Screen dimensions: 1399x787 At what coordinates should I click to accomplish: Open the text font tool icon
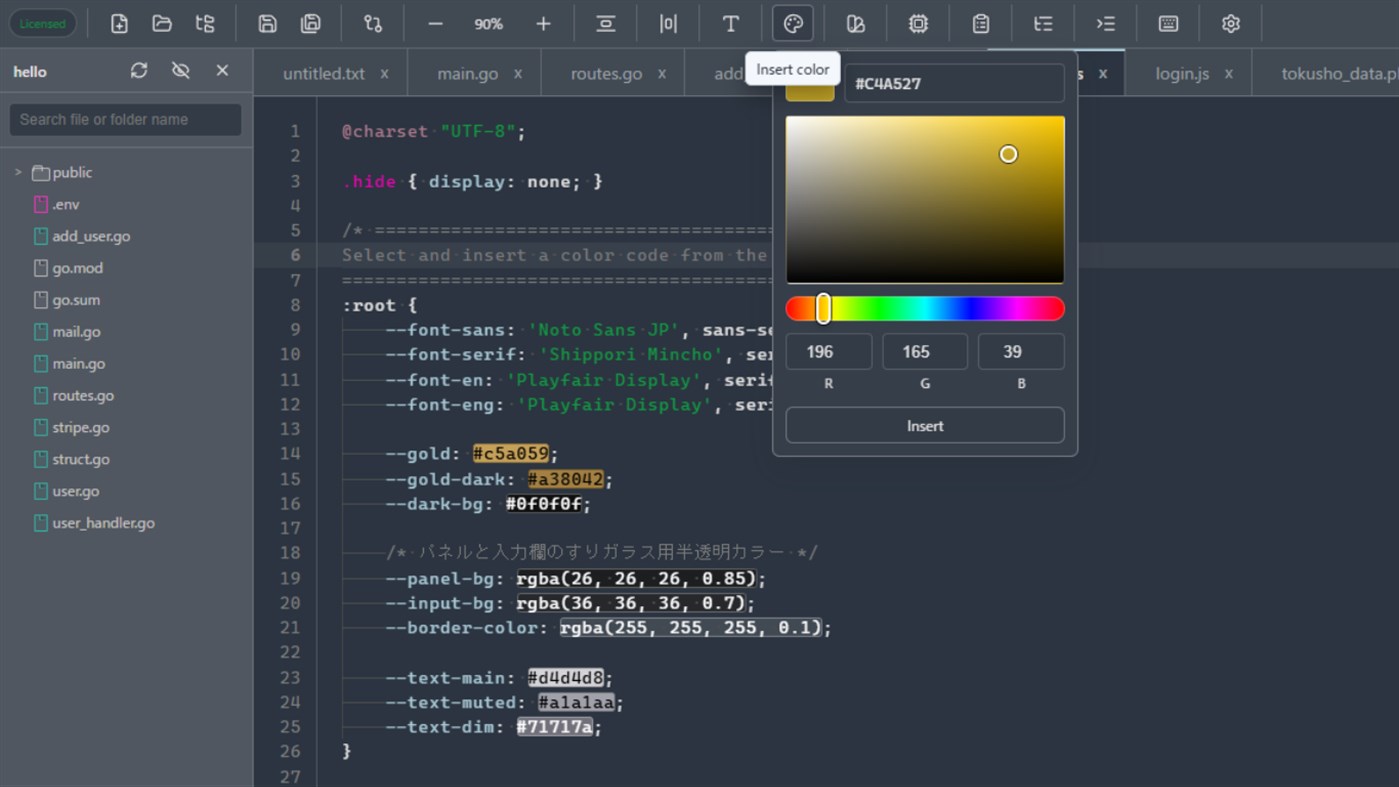pos(730,24)
